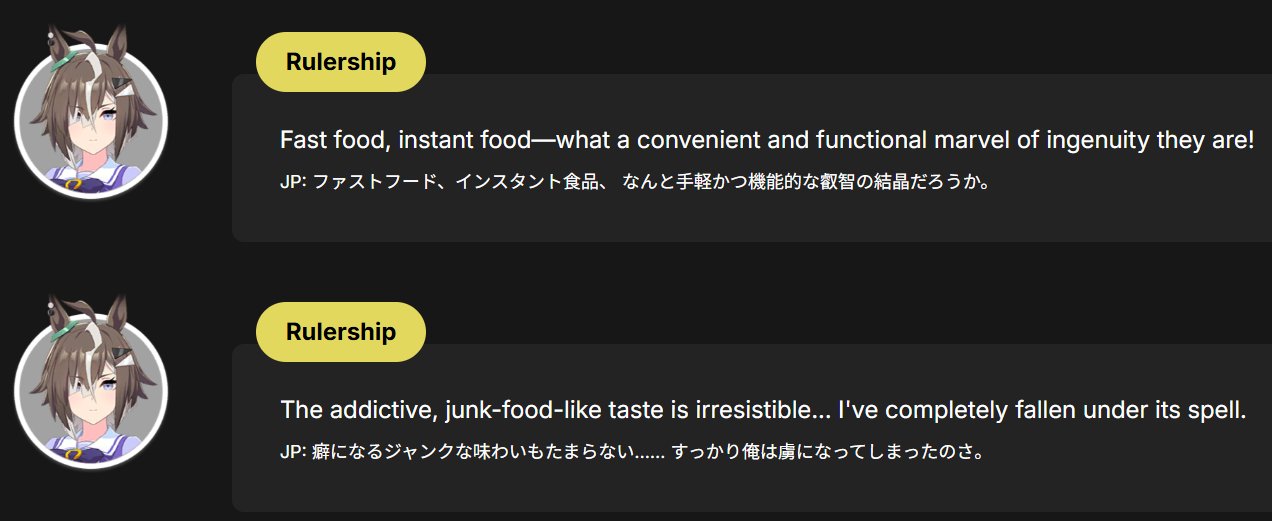Click the hair clip on the lower avatar

click(121, 357)
